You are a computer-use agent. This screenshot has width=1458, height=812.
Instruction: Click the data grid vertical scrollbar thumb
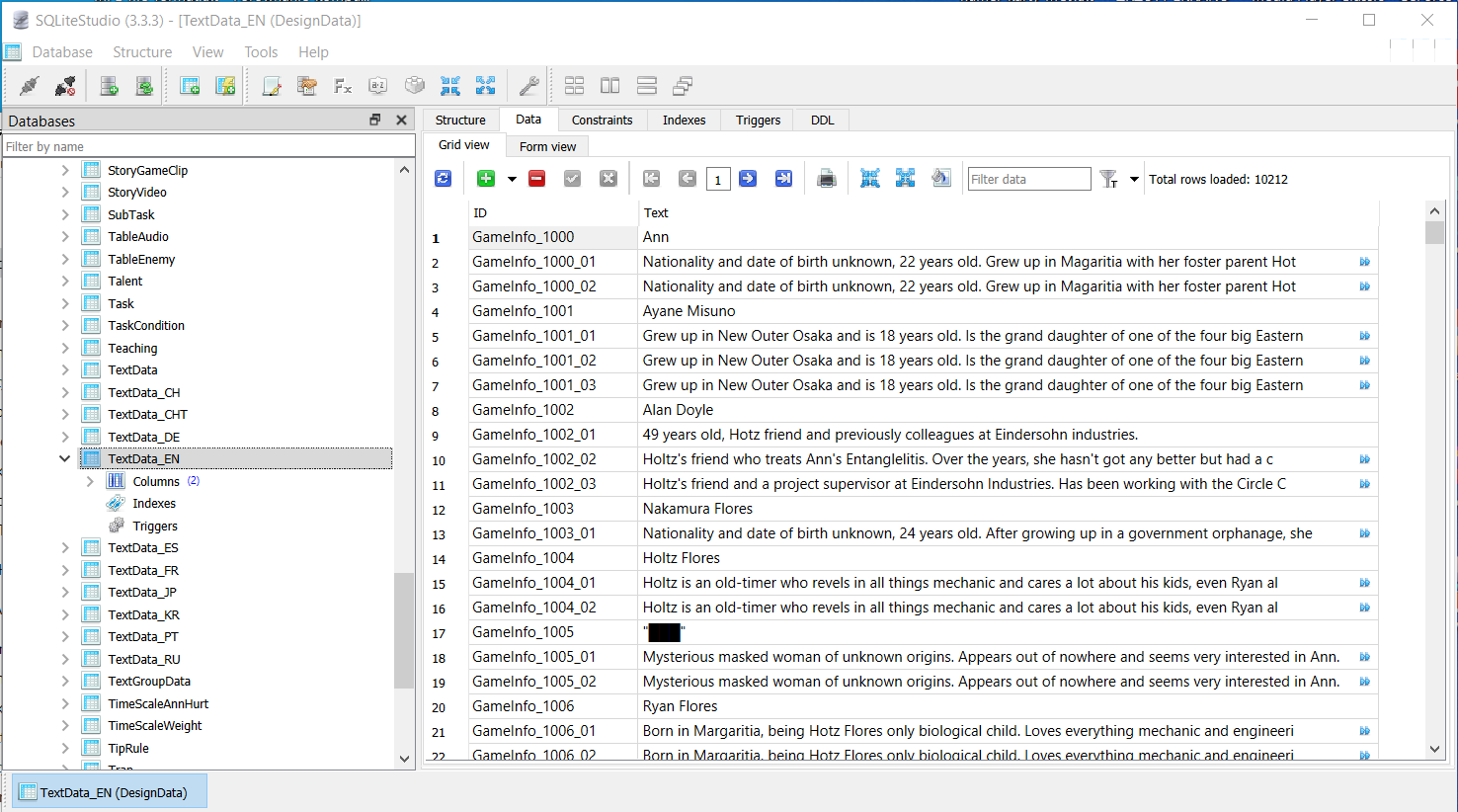tap(1434, 233)
